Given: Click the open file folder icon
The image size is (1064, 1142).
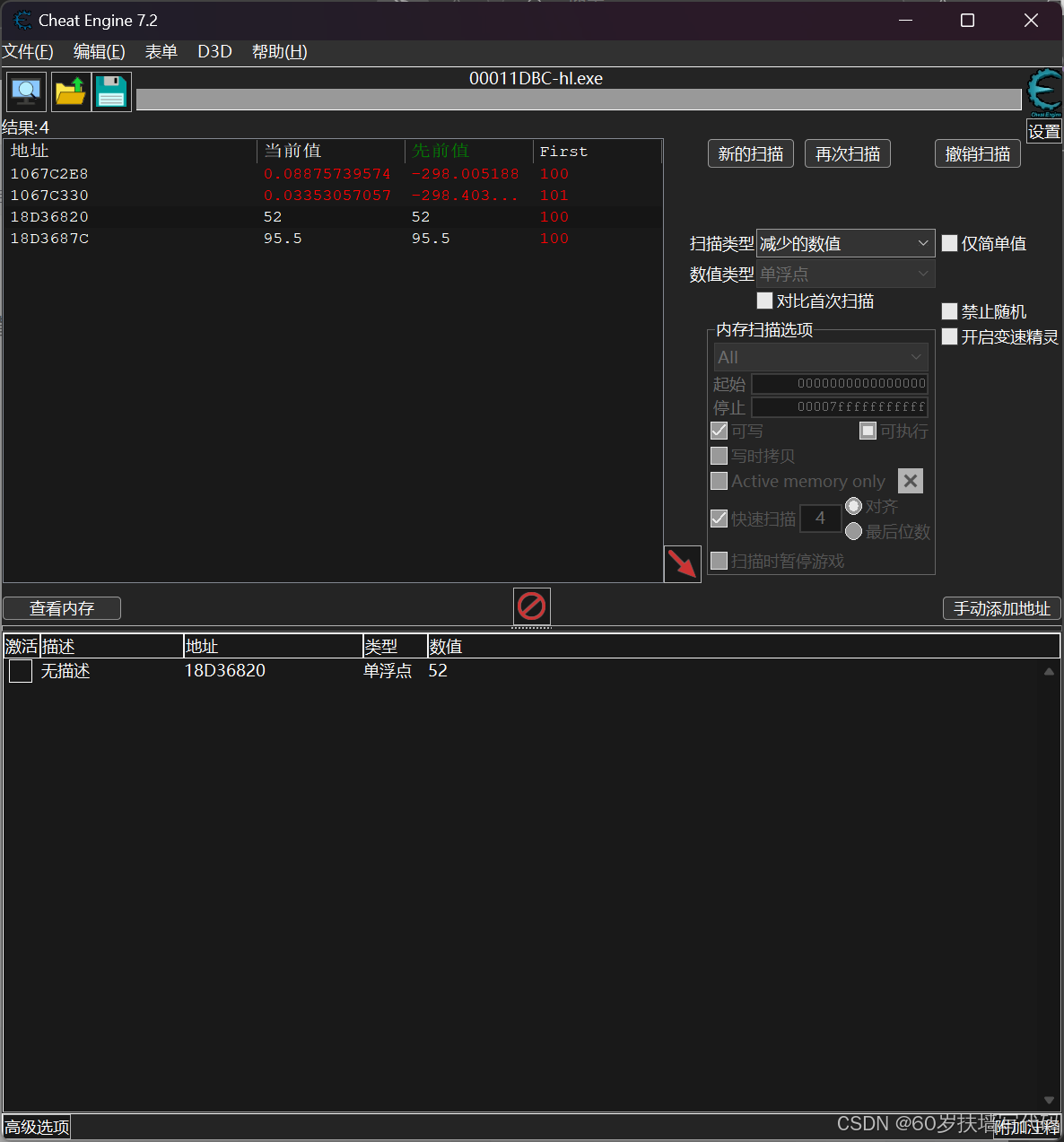Looking at the screenshot, I should 71,92.
